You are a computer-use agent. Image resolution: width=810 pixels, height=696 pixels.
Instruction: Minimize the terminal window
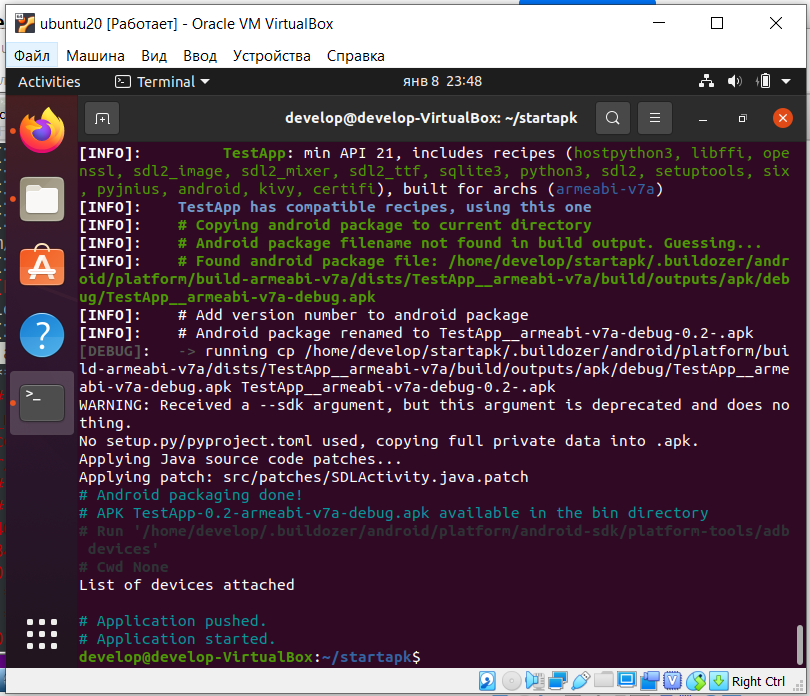coord(703,119)
